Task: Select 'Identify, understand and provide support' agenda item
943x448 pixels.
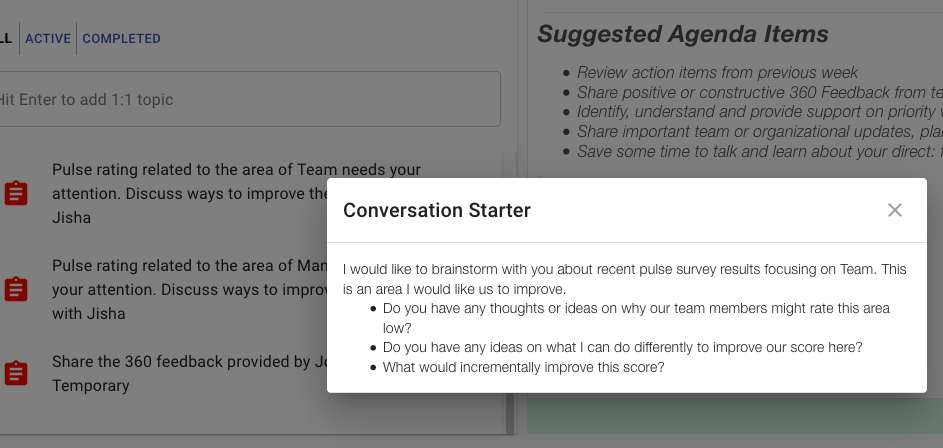Action: (760, 112)
